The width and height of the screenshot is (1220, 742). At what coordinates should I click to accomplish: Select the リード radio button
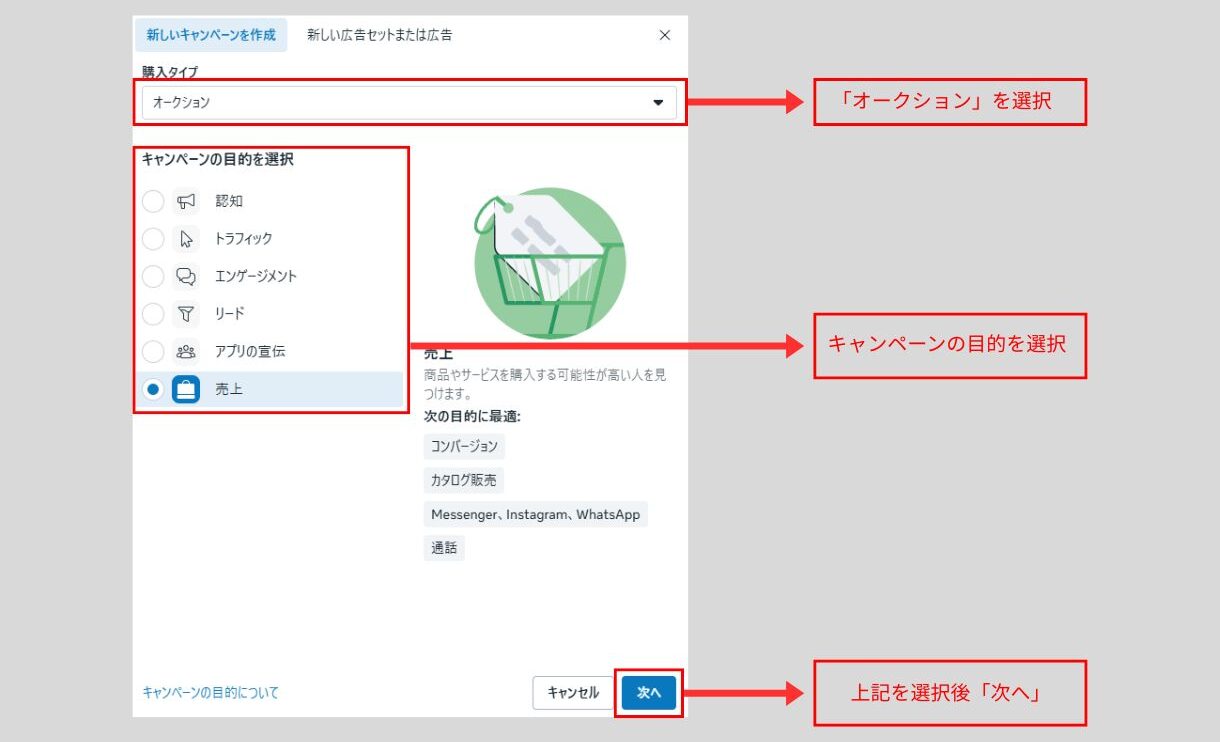pyautogui.click(x=153, y=314)
